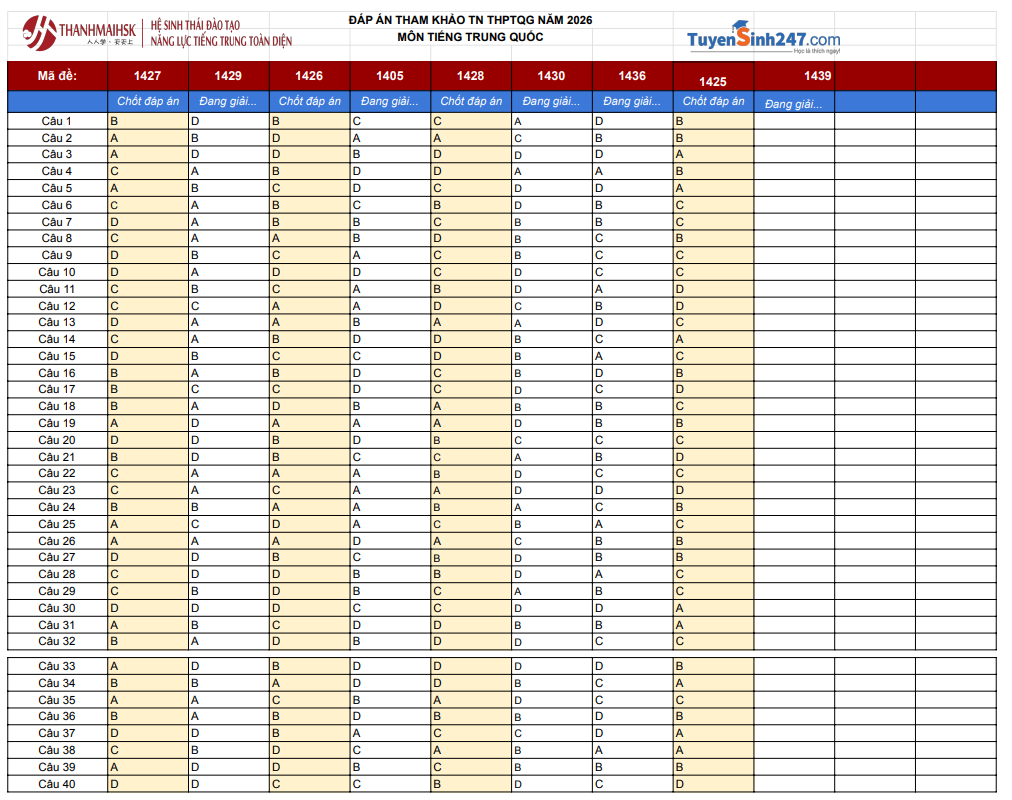Click 'Chốt đáp án' under code 1425

pos(714,101)
